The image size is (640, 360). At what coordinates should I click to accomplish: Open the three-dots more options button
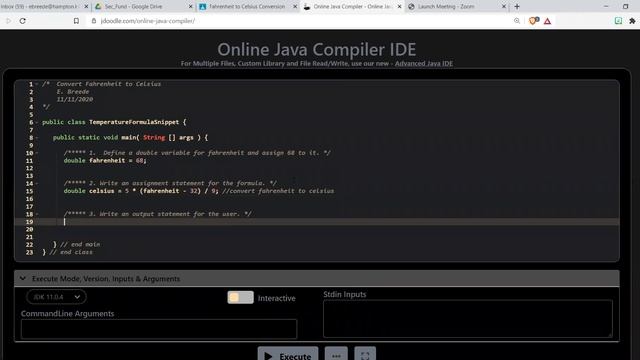pyautogui.click(x=336, y=354)
